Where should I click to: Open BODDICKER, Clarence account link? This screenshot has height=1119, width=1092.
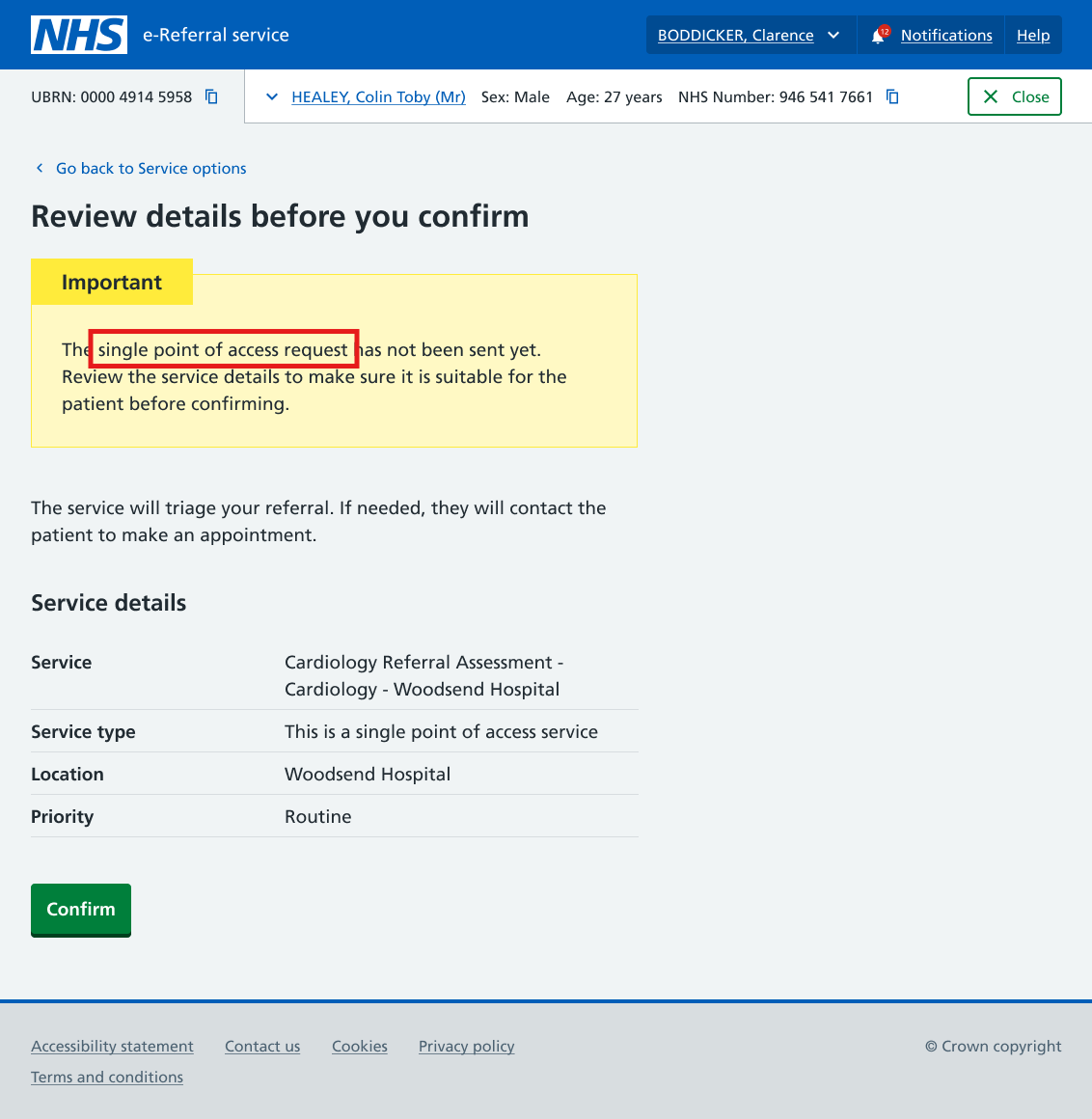pos(735,35)
